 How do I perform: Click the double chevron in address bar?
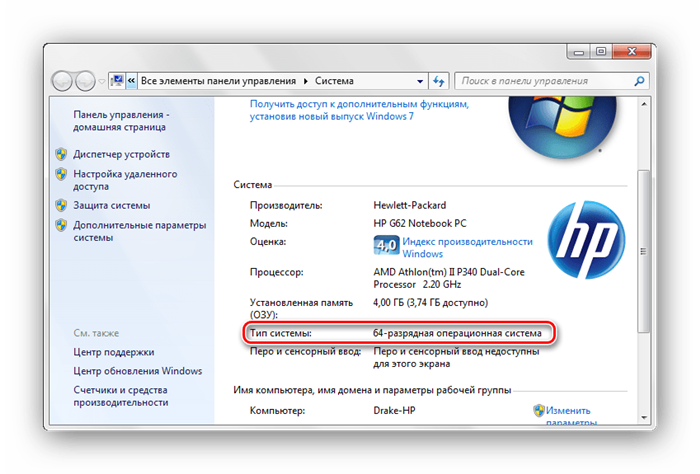click(131, 81)
